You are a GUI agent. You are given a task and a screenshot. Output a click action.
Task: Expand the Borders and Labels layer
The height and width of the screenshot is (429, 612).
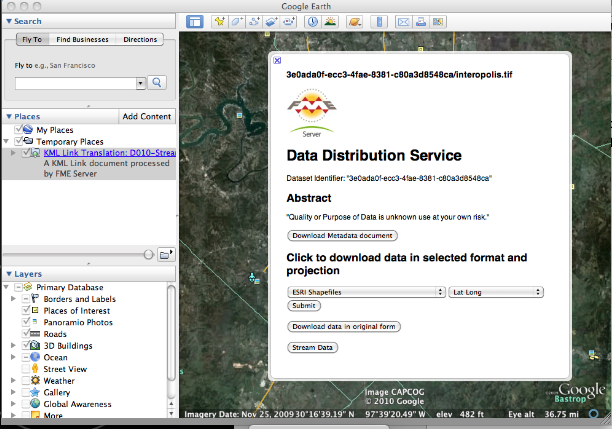click(13, 299)
